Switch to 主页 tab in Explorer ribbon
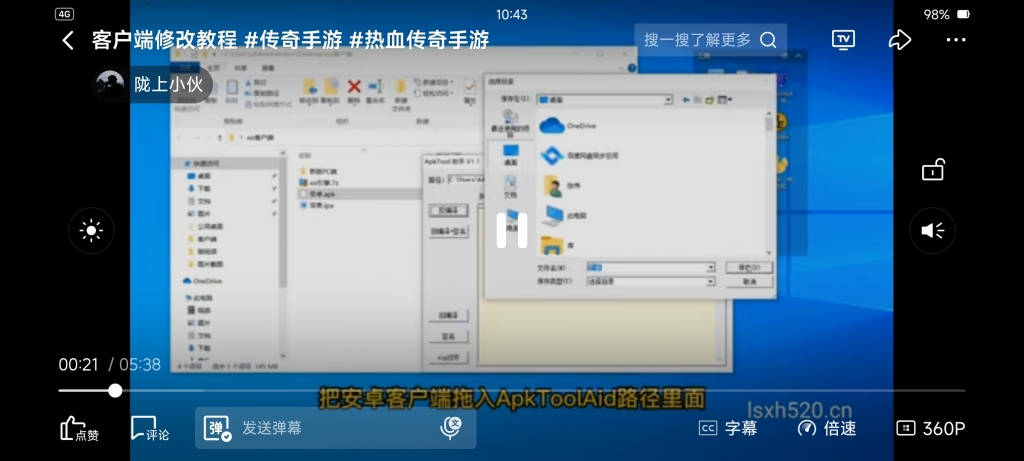 [214, 68]
